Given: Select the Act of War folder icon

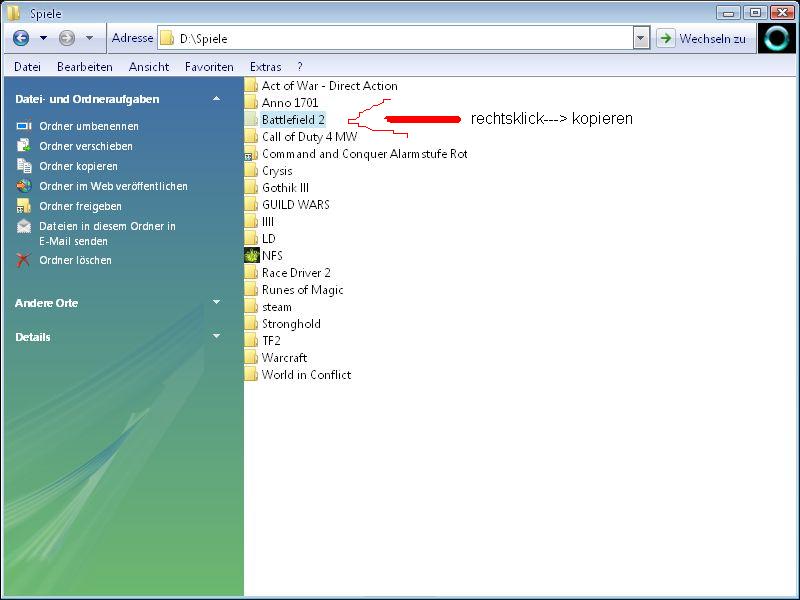Looking at the screenshot, I should [251, 86].
